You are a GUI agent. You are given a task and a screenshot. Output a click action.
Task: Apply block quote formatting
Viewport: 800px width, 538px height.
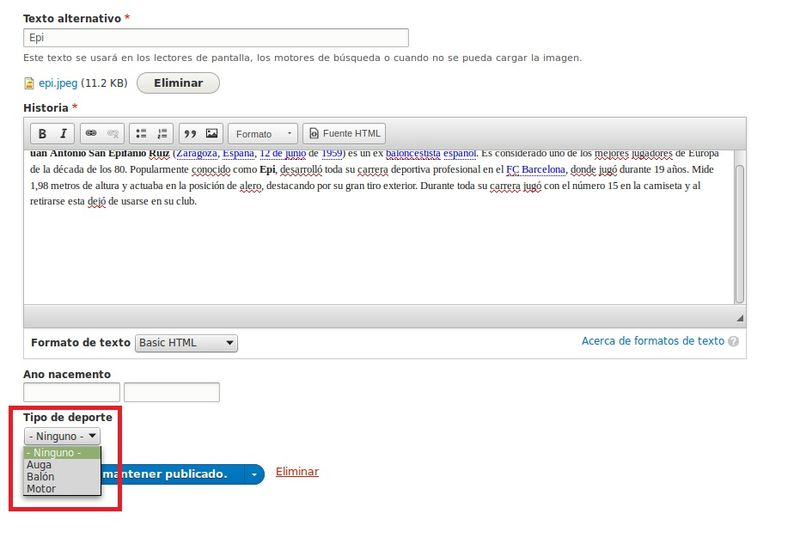[x=190, y=134]
